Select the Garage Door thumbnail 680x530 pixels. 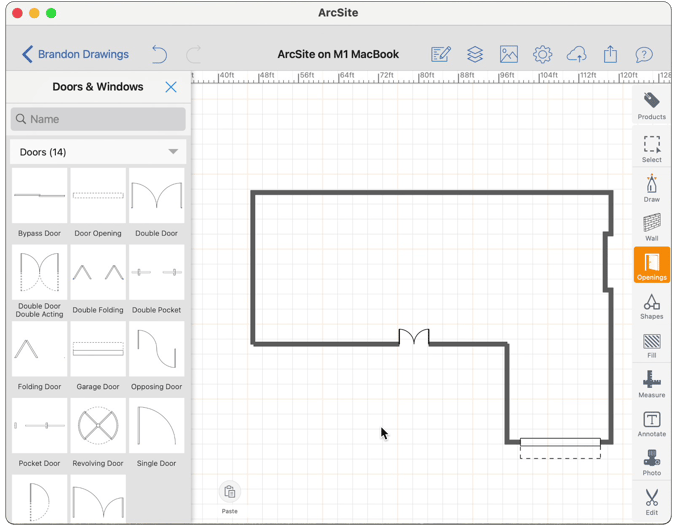[98, 350]
